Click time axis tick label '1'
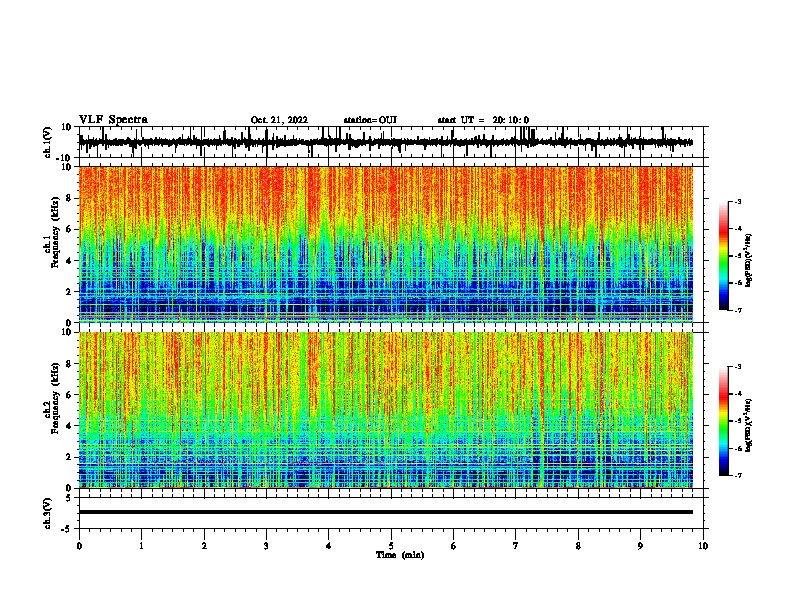Screen dimensions: 792x612 pos(141,546)
